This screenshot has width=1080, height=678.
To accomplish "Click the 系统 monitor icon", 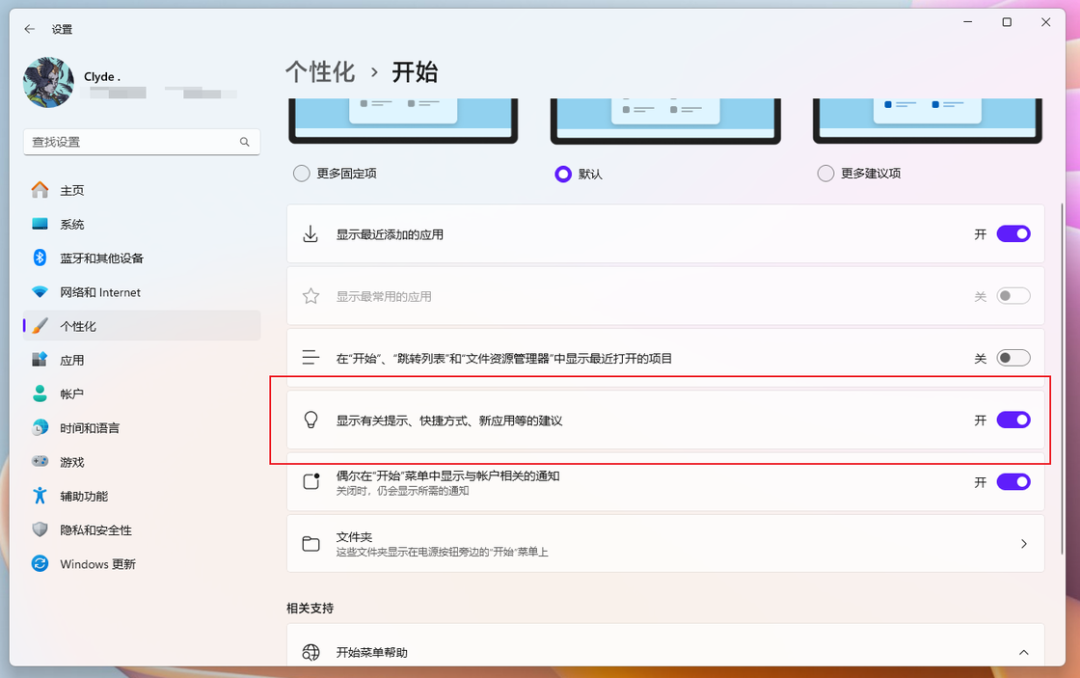I will point(40,224).
